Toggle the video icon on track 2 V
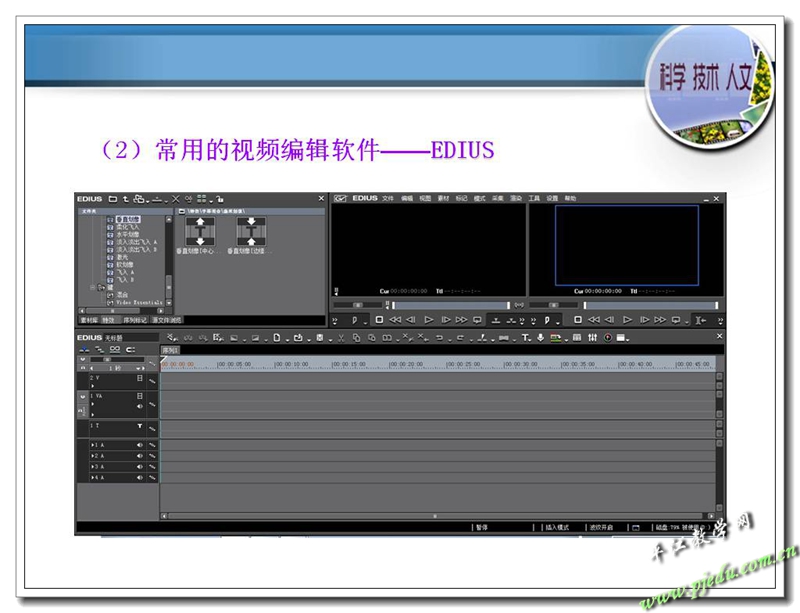Image resolution: width=800 pixels, height=613 pixels. [x=140, y=379]
